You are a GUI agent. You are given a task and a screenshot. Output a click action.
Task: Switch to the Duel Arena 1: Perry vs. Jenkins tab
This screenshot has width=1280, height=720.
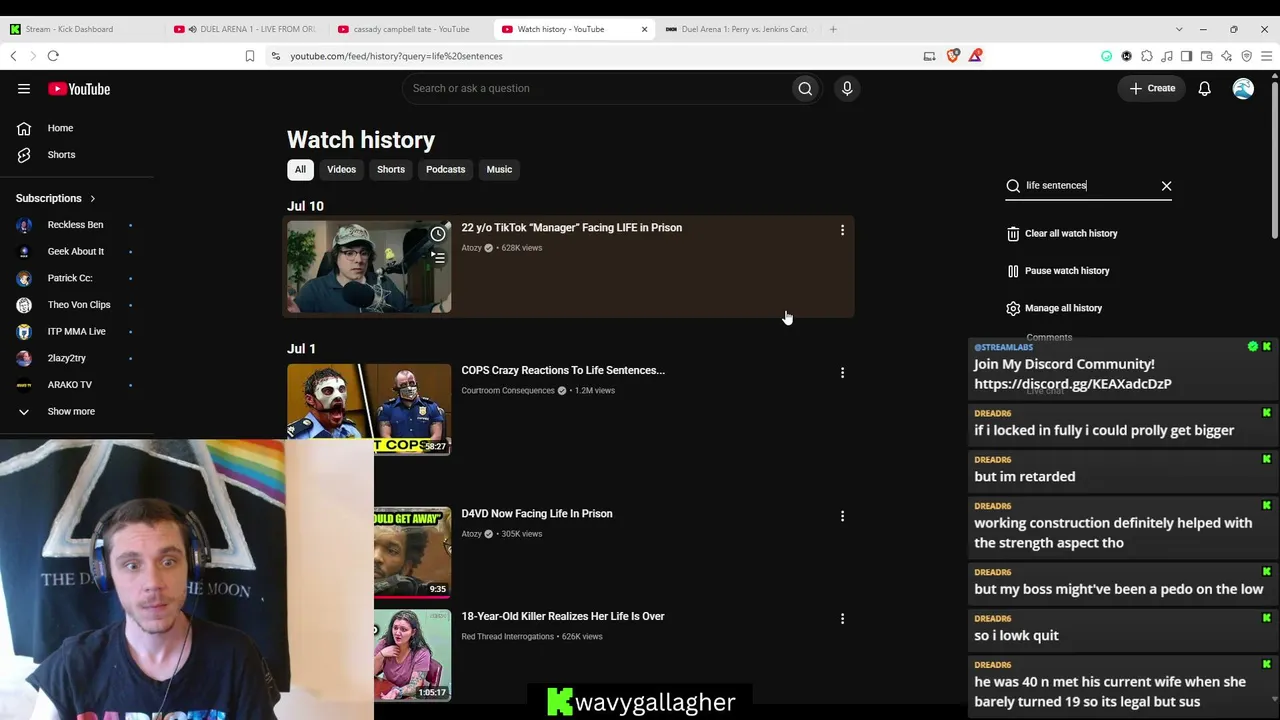click(x=737, y=29)
